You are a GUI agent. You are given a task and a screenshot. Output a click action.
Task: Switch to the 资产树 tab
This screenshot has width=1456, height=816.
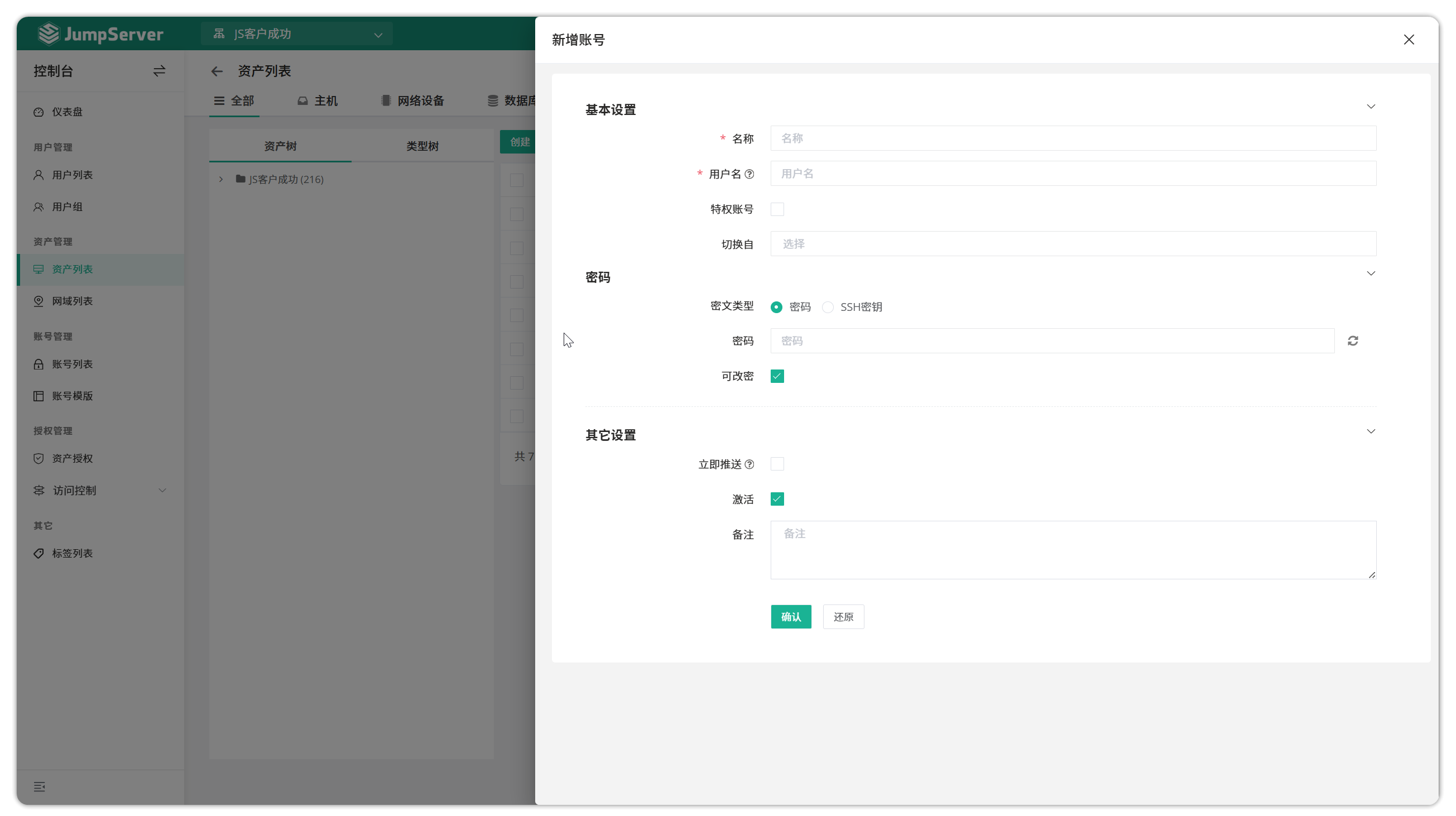[x=280, y=146]
